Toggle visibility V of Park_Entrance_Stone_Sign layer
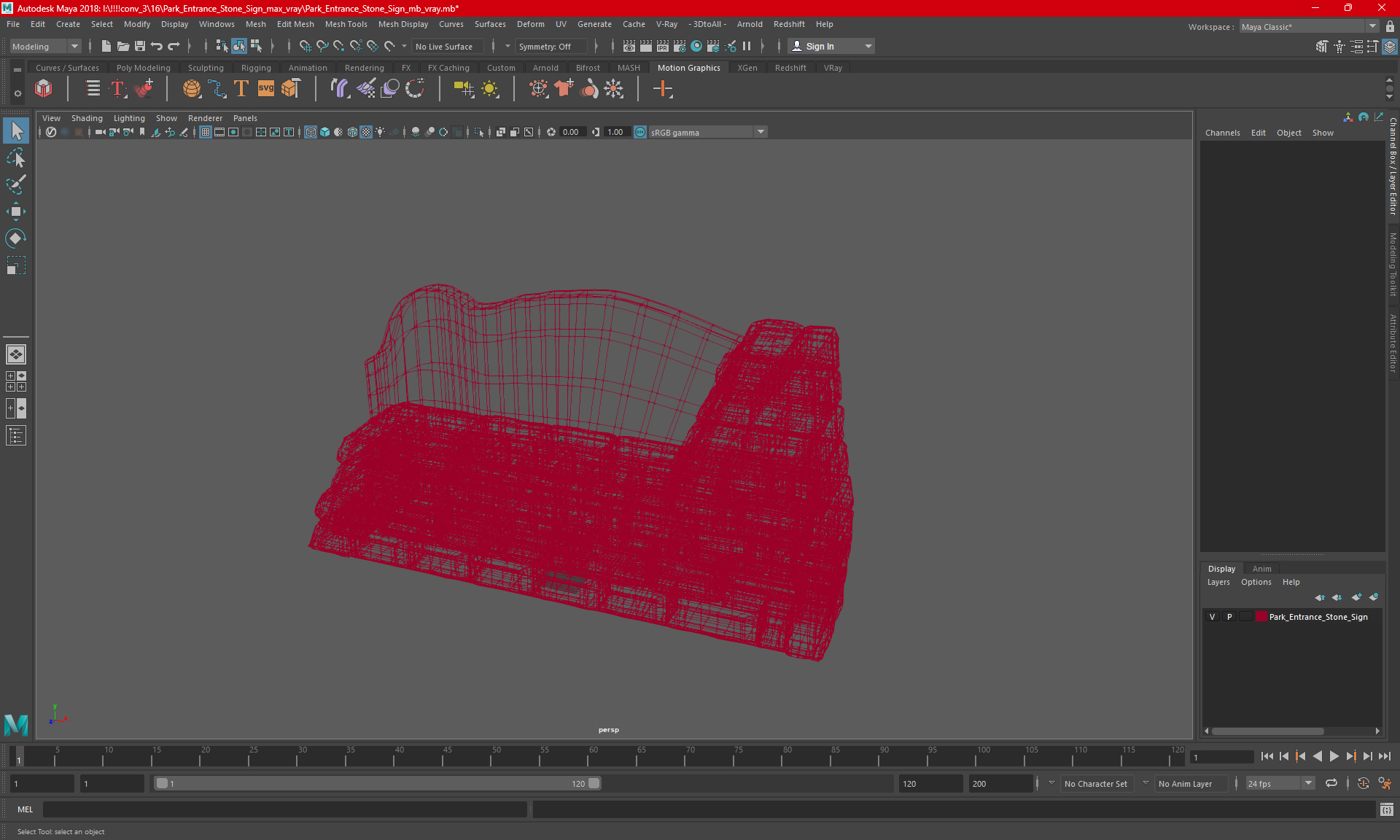 click(1212, 617)
